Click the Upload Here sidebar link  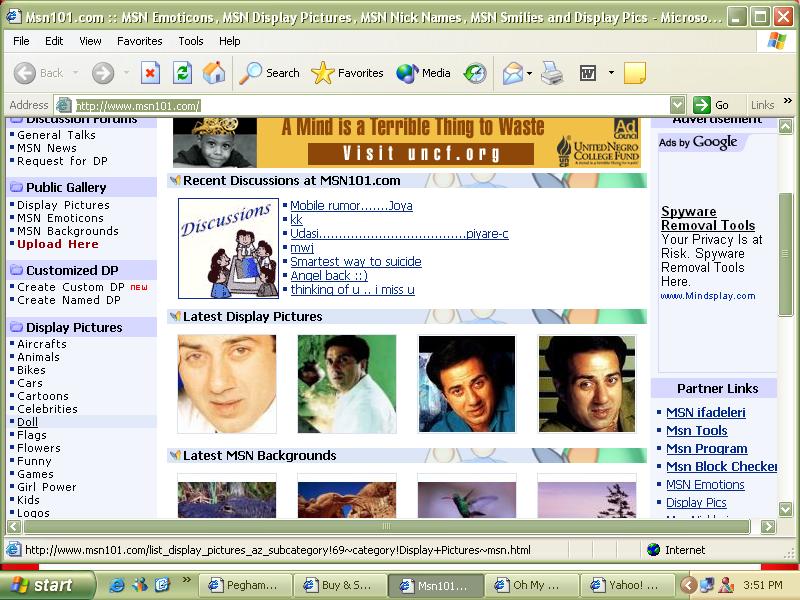pyautogui.click(x=58, y=244)
